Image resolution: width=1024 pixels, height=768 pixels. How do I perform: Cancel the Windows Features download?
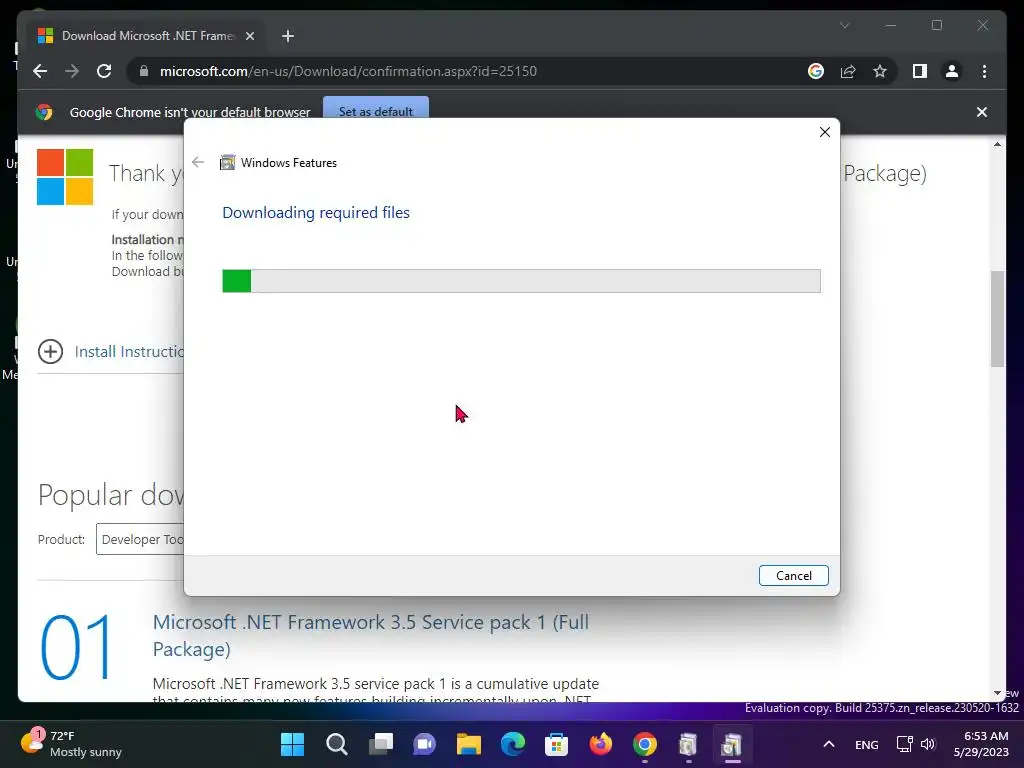793,575
